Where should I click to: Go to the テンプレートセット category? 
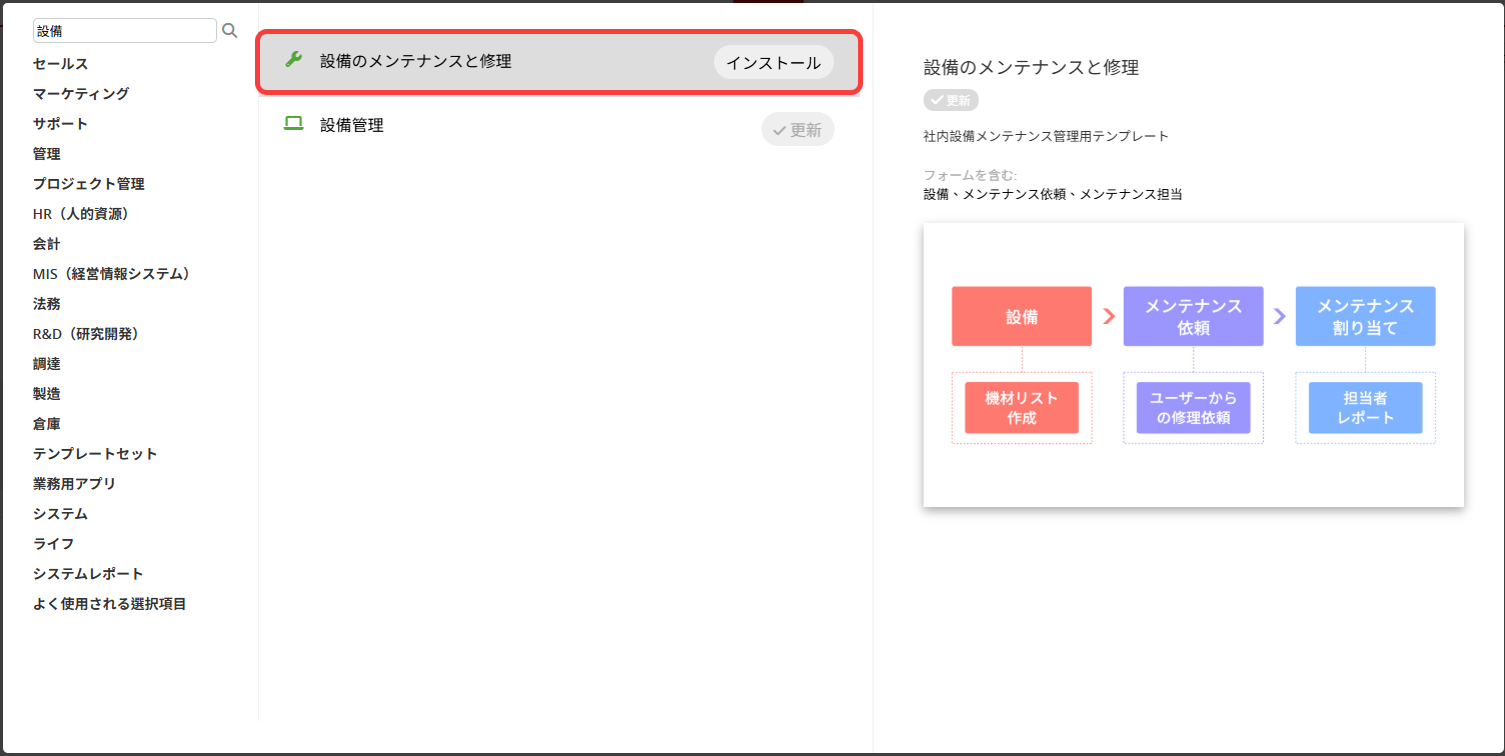click(95, 454)
